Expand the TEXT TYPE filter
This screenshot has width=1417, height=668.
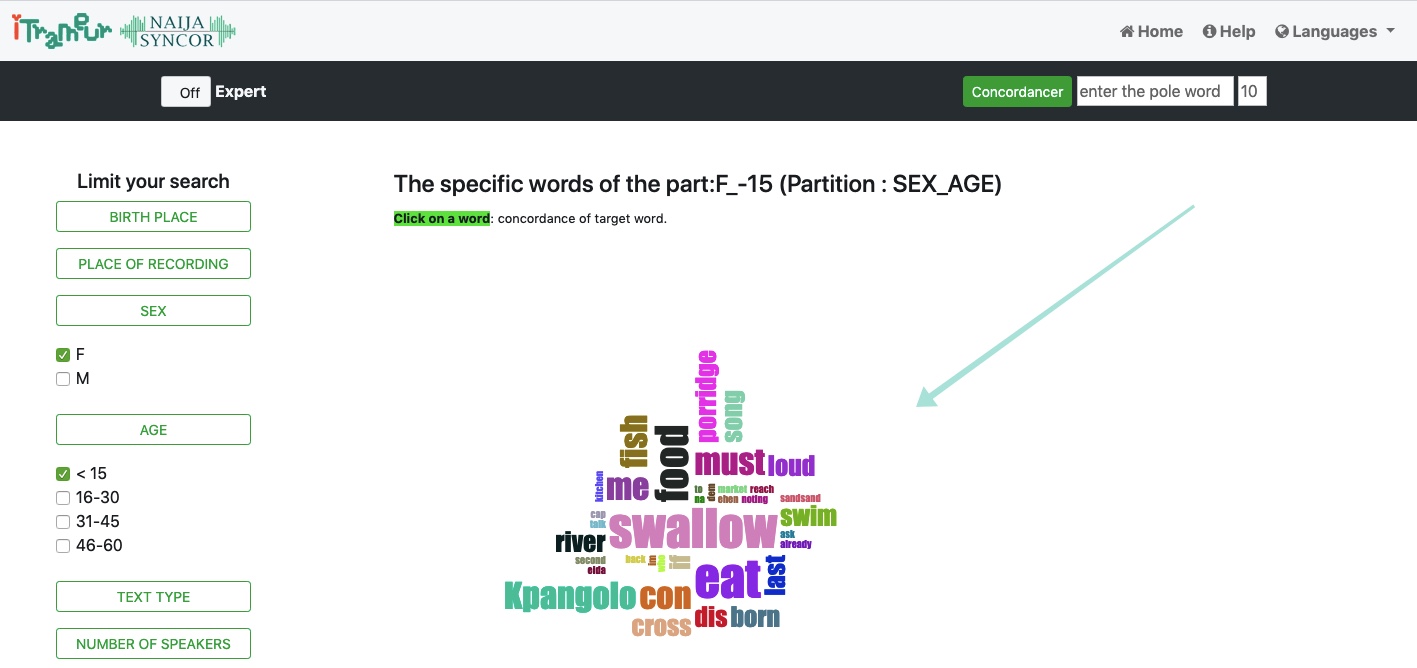[153, 597]
